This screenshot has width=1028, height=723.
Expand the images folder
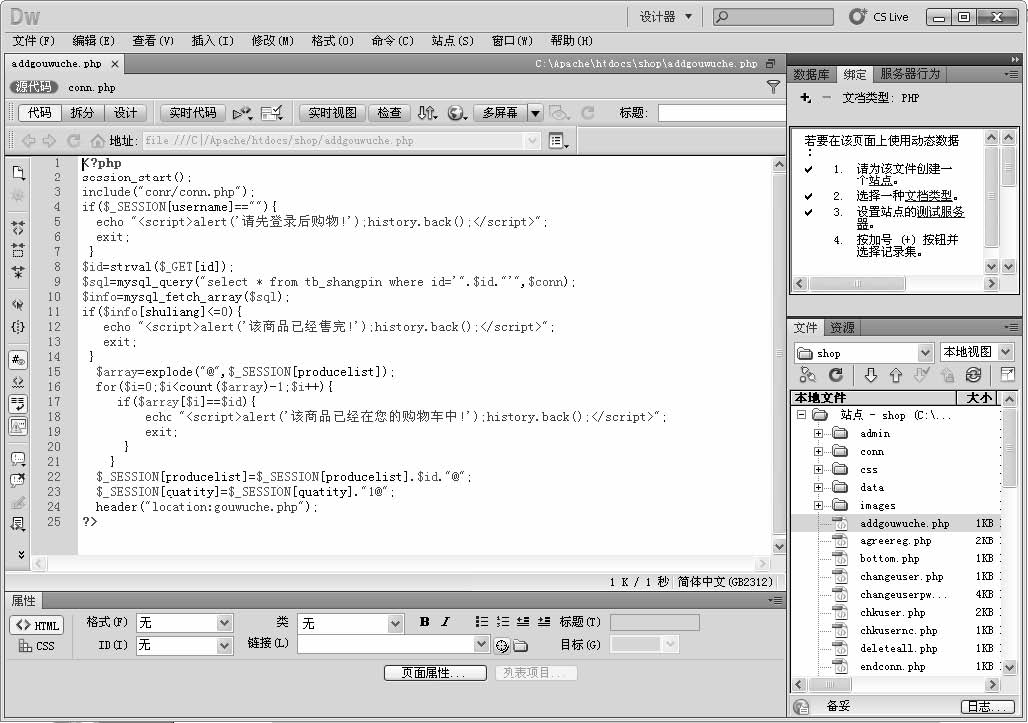click(x=818, y=505)
